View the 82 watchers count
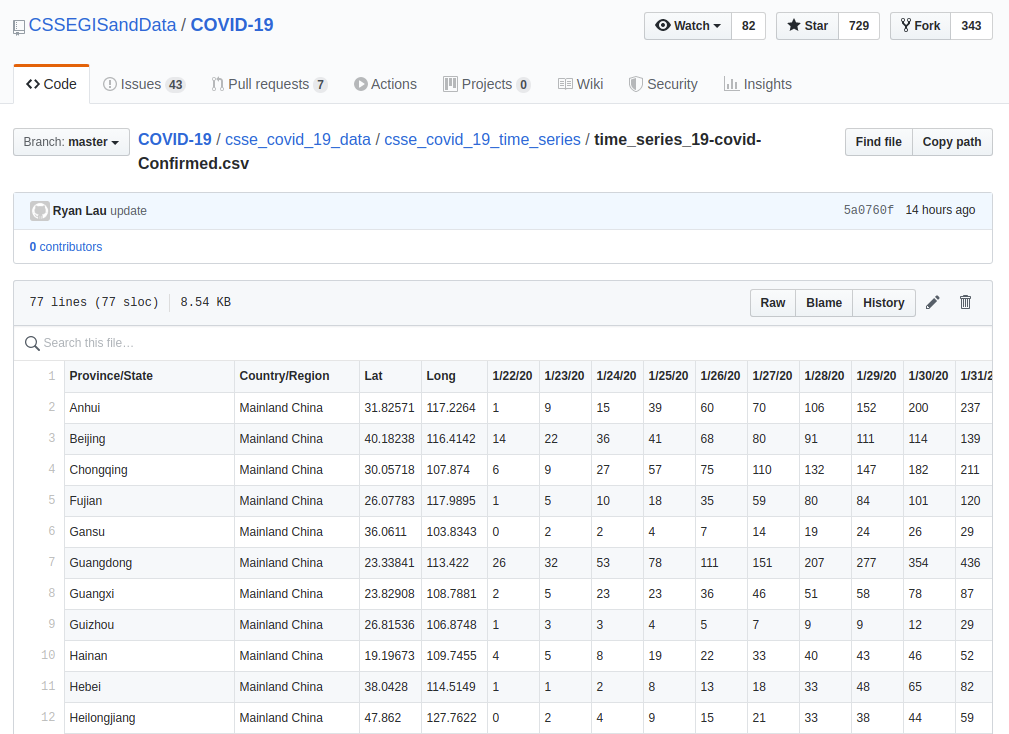Image resolution: width=1009 pixels, height=734 pixels. click(748, 26)
